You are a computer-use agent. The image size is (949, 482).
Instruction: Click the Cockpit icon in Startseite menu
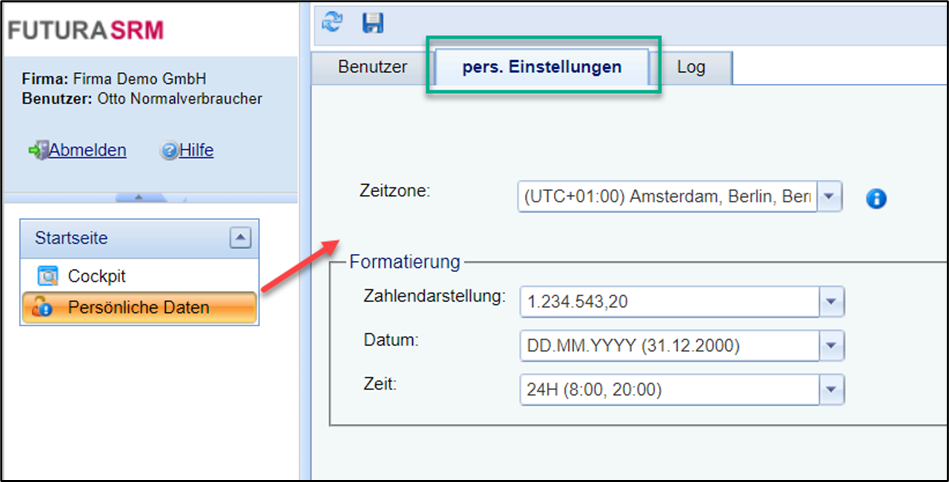[x=47, y=276]
